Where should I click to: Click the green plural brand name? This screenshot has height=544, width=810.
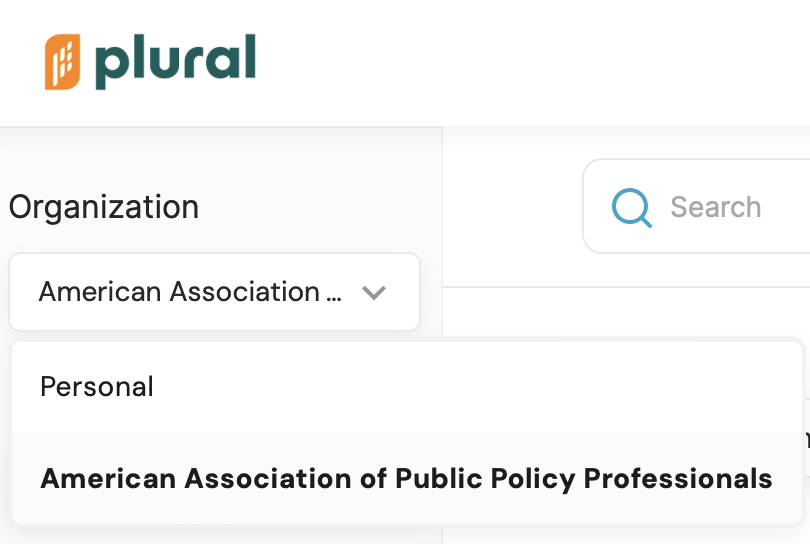point(176,60)
